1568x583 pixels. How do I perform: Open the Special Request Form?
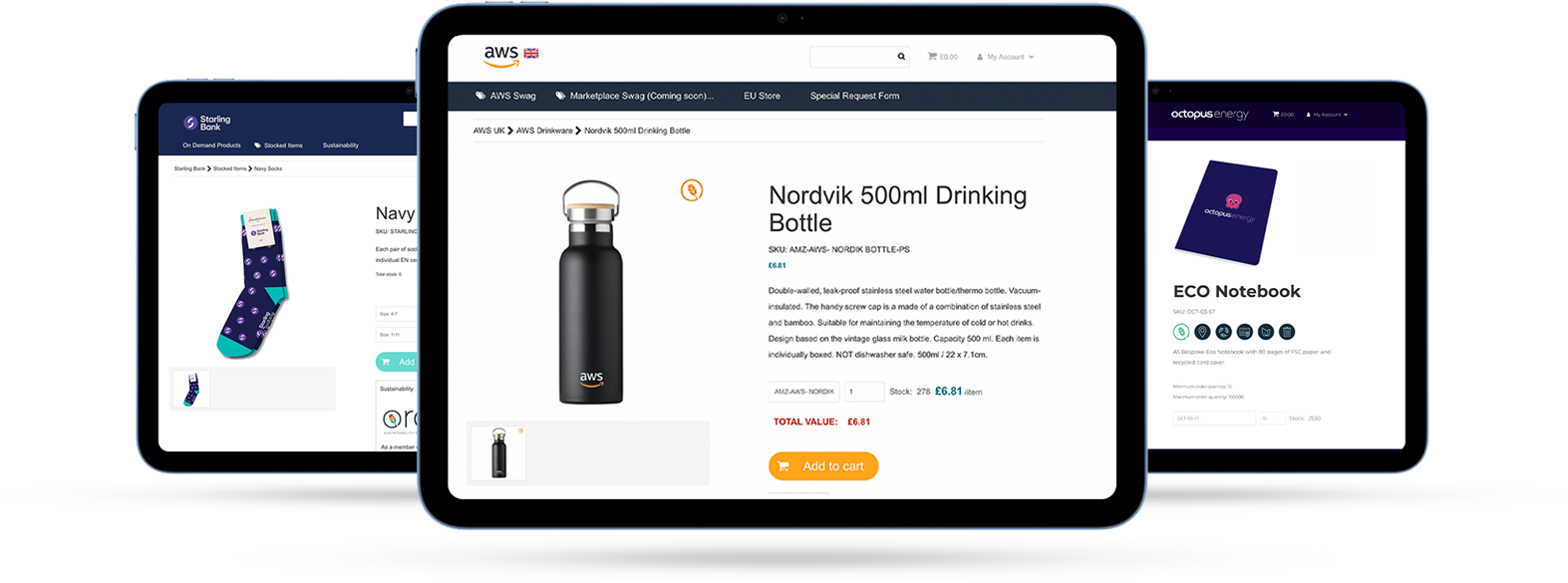pos(854,96)
